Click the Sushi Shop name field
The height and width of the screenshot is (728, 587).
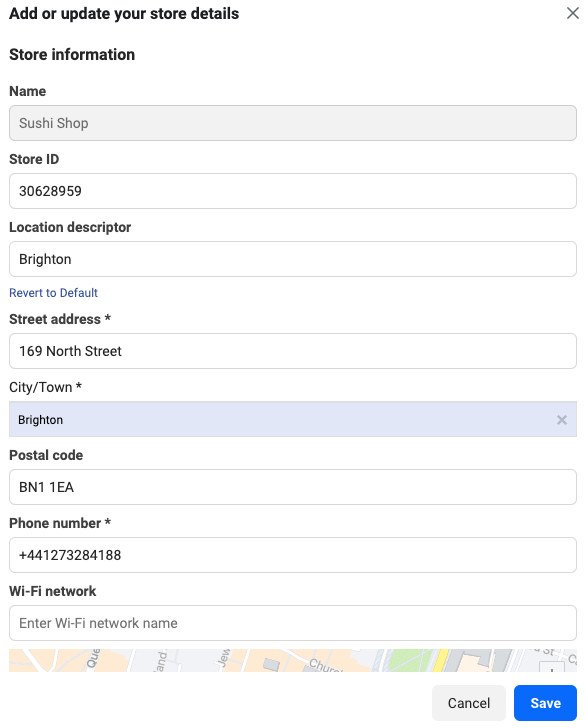[293, 123]
